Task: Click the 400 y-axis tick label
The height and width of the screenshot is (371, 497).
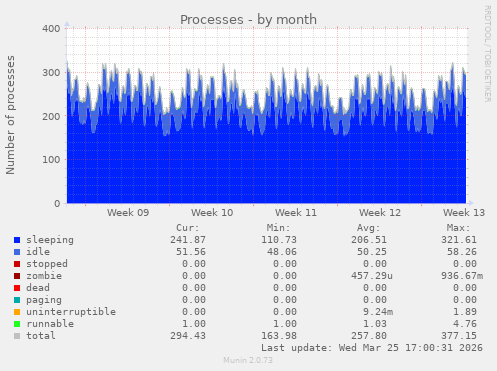Action: (51, 29)
